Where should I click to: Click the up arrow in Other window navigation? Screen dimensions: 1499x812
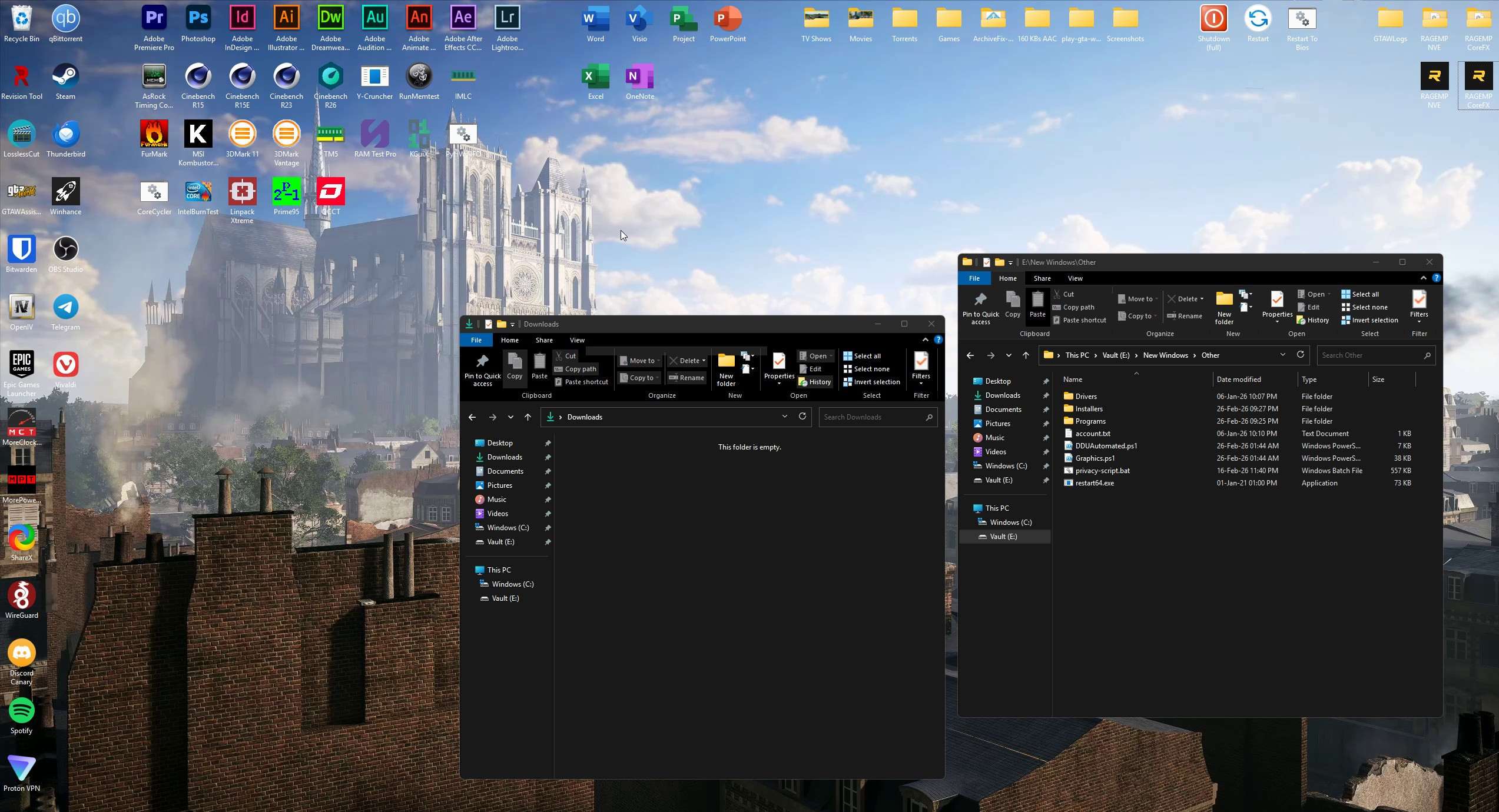tap(1026, 355)
